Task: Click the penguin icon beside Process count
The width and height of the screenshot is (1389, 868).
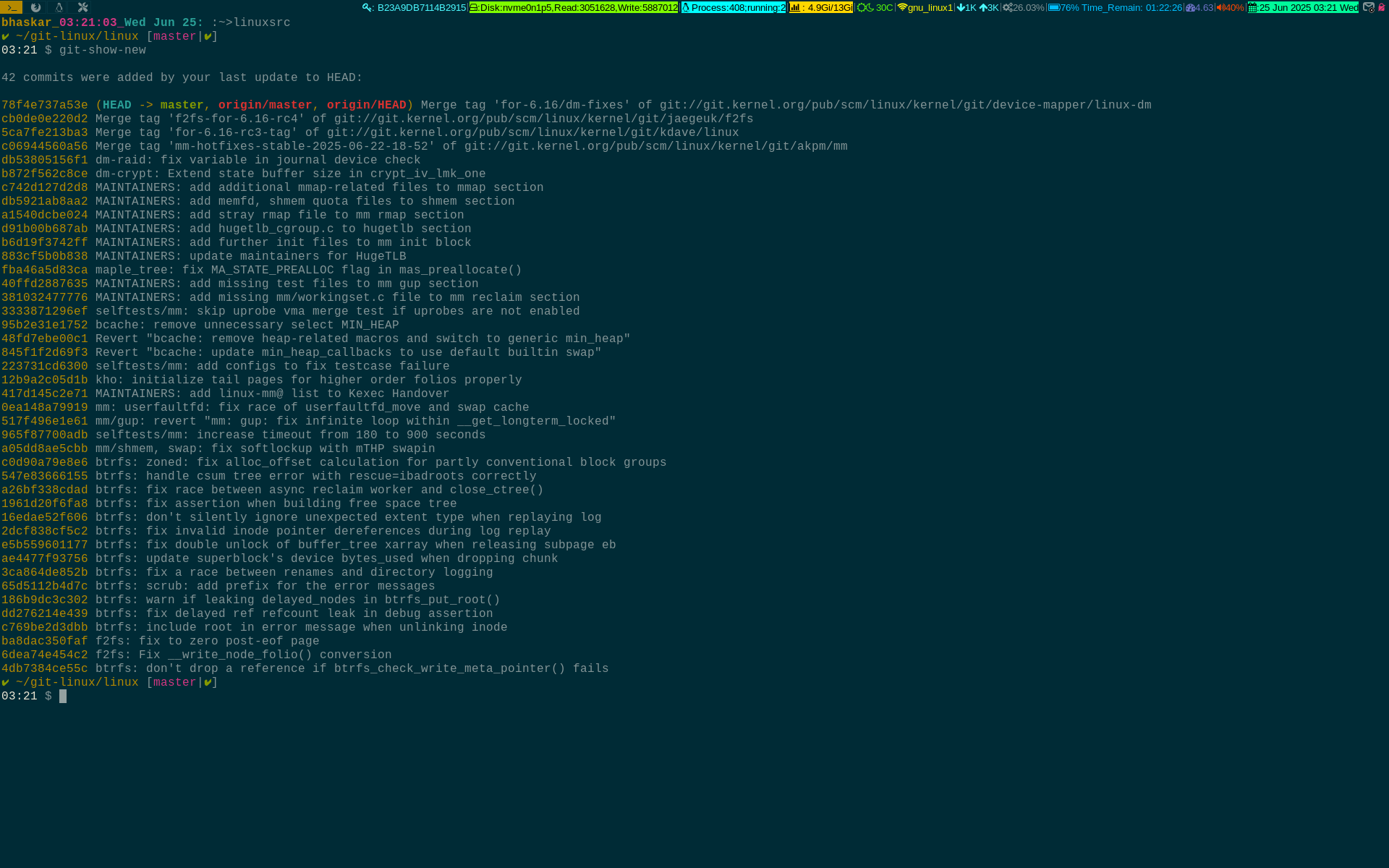Action: [x=686, y=8]
